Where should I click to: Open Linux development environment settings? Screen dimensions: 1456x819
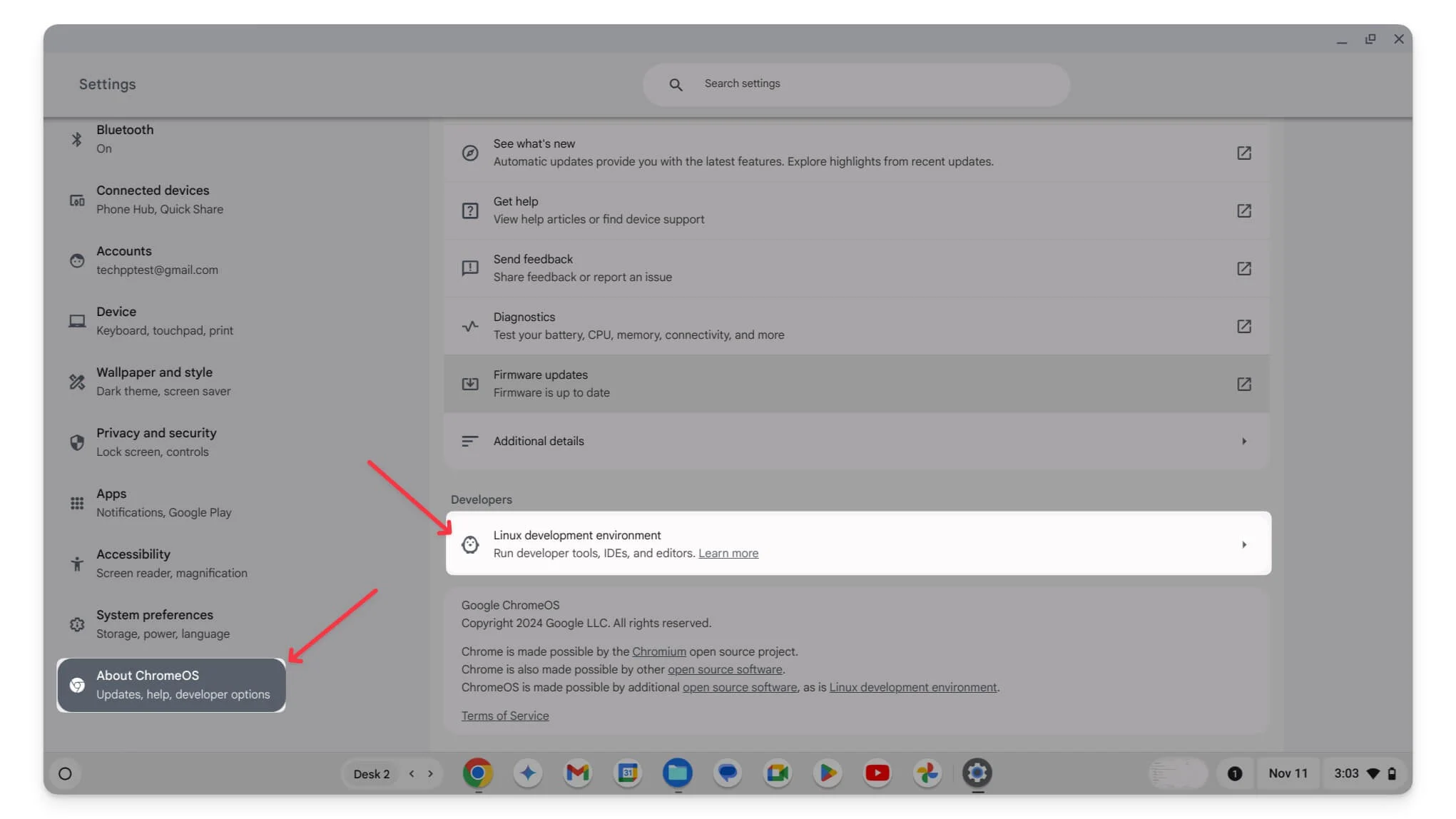(858, 543)
